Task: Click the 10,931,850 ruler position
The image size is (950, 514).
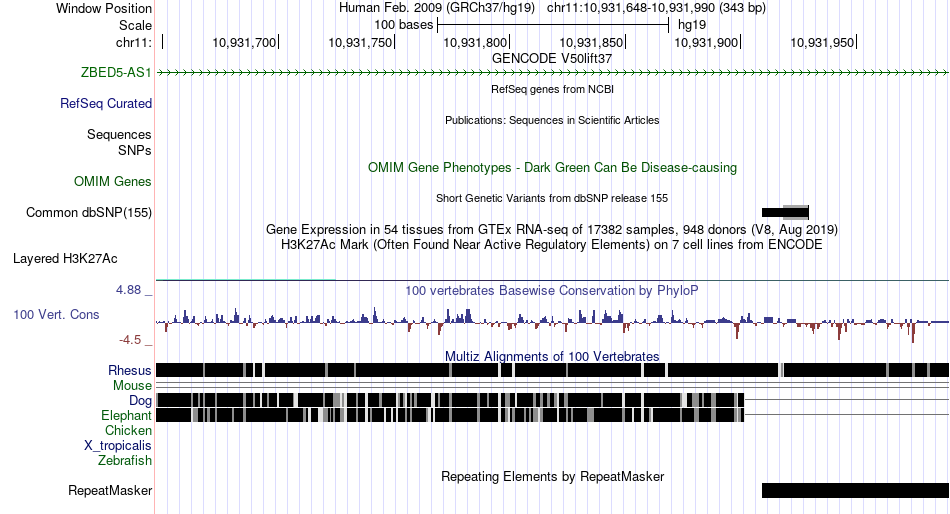Action: 591,42
